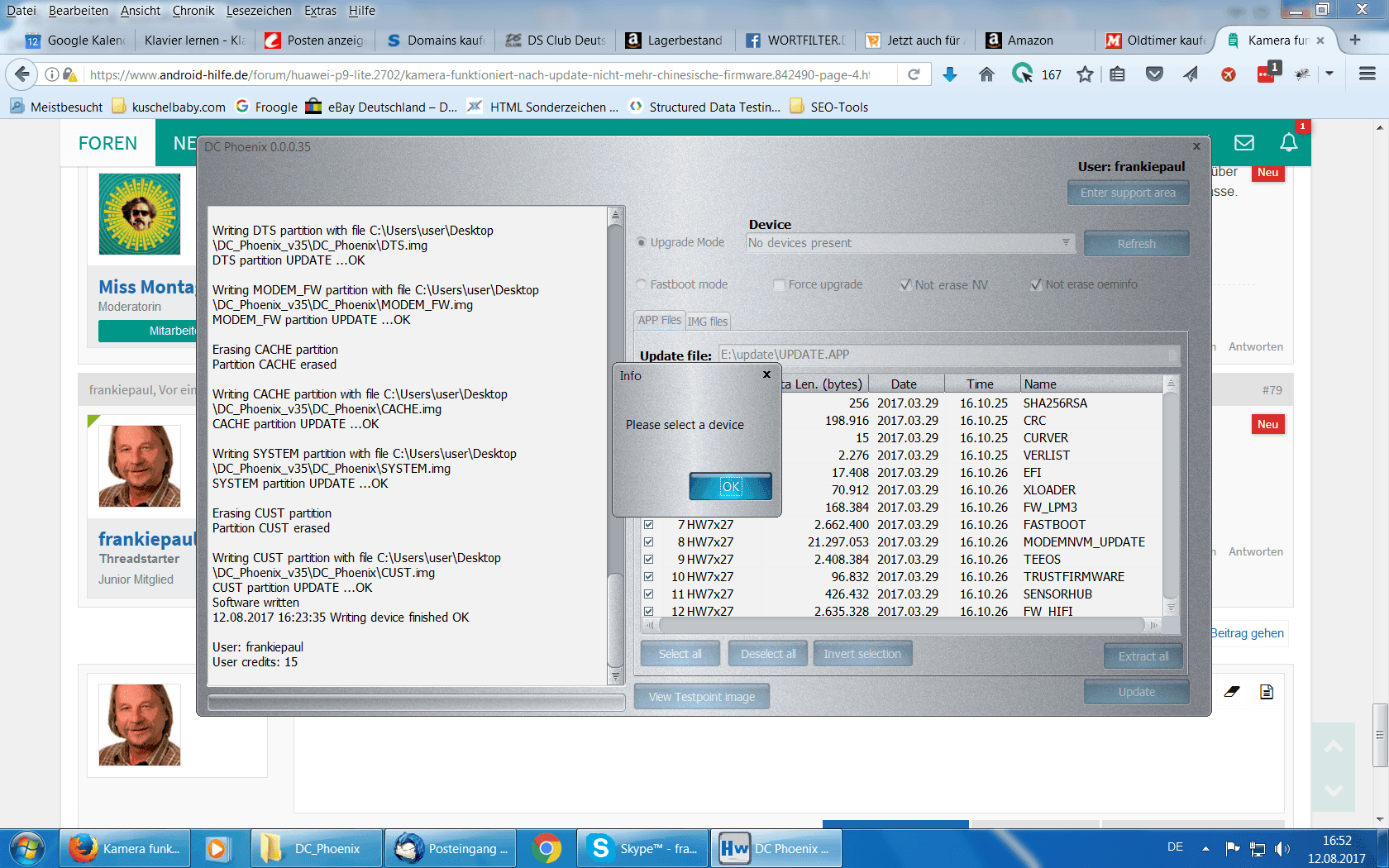
Task: Click the Invert selection button
Action: pyautogui.click(x=862, y=654)
